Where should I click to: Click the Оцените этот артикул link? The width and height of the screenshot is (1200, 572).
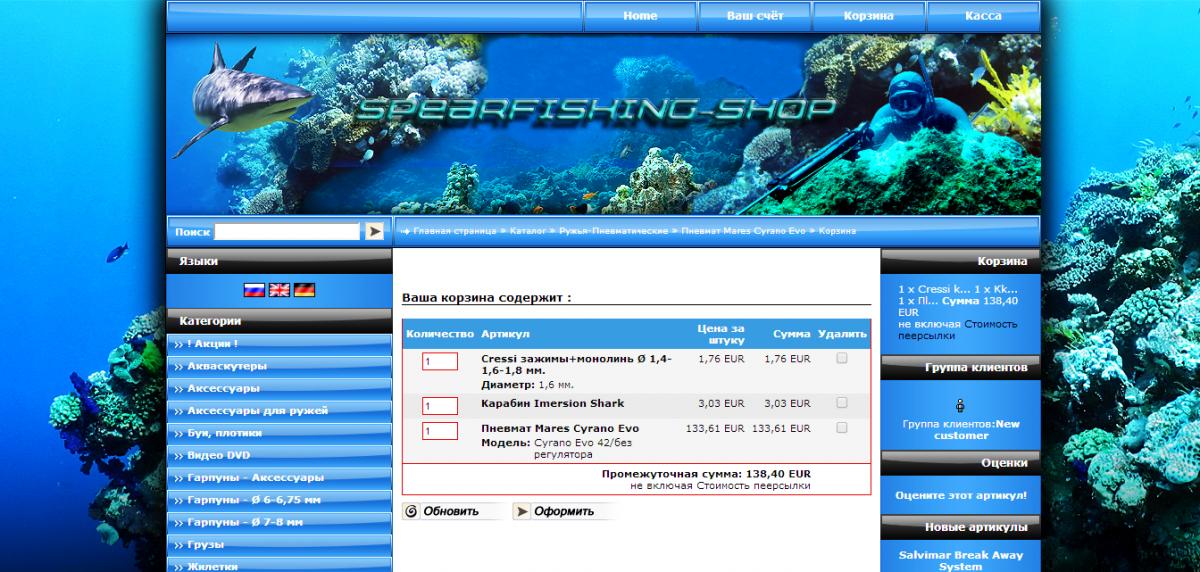pos(960,495)
